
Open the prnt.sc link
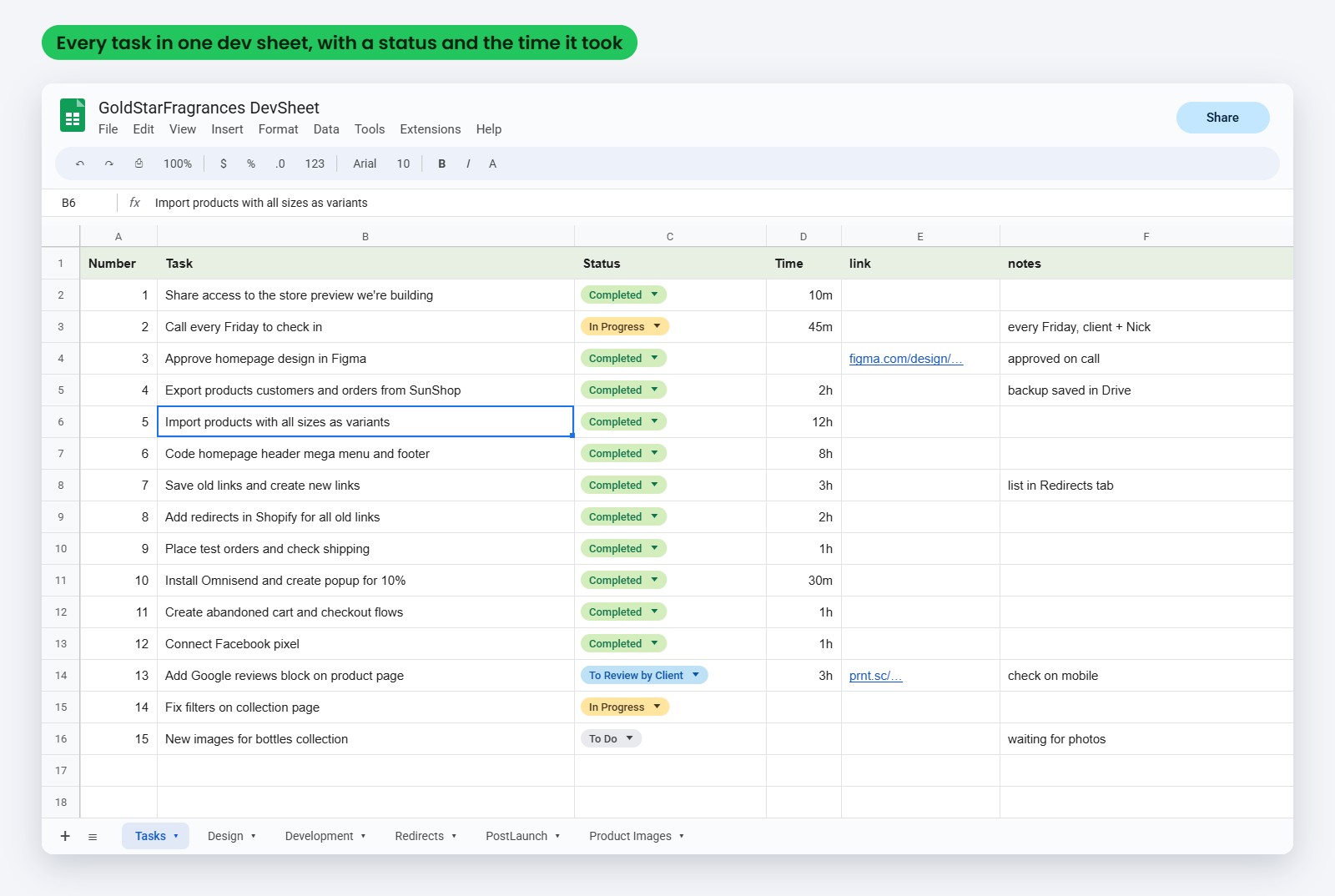pyautogui.click(x=875, y=676)
